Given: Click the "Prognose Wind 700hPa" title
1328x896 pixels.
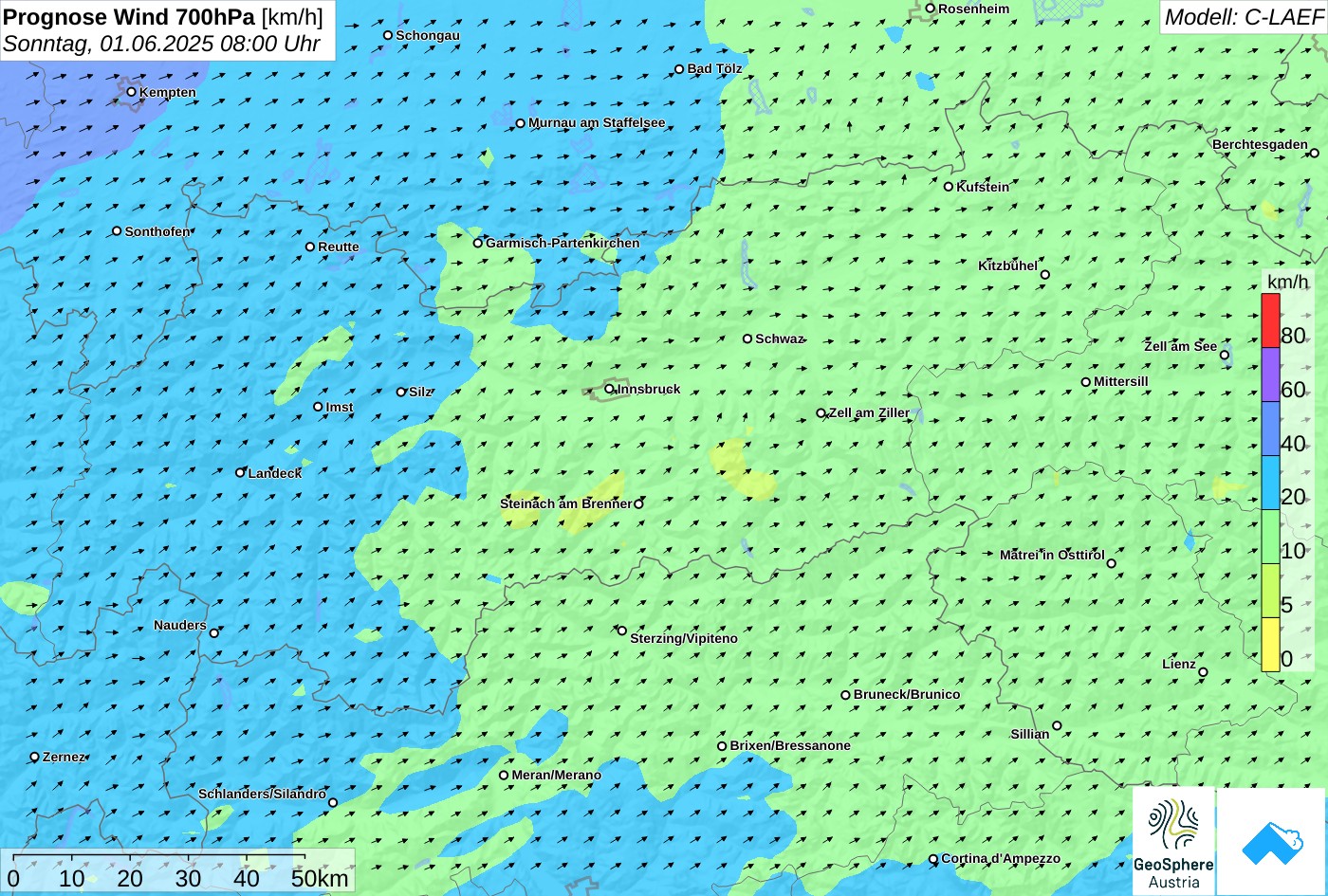Looking at the screenshot, I should tap(130, 17).
